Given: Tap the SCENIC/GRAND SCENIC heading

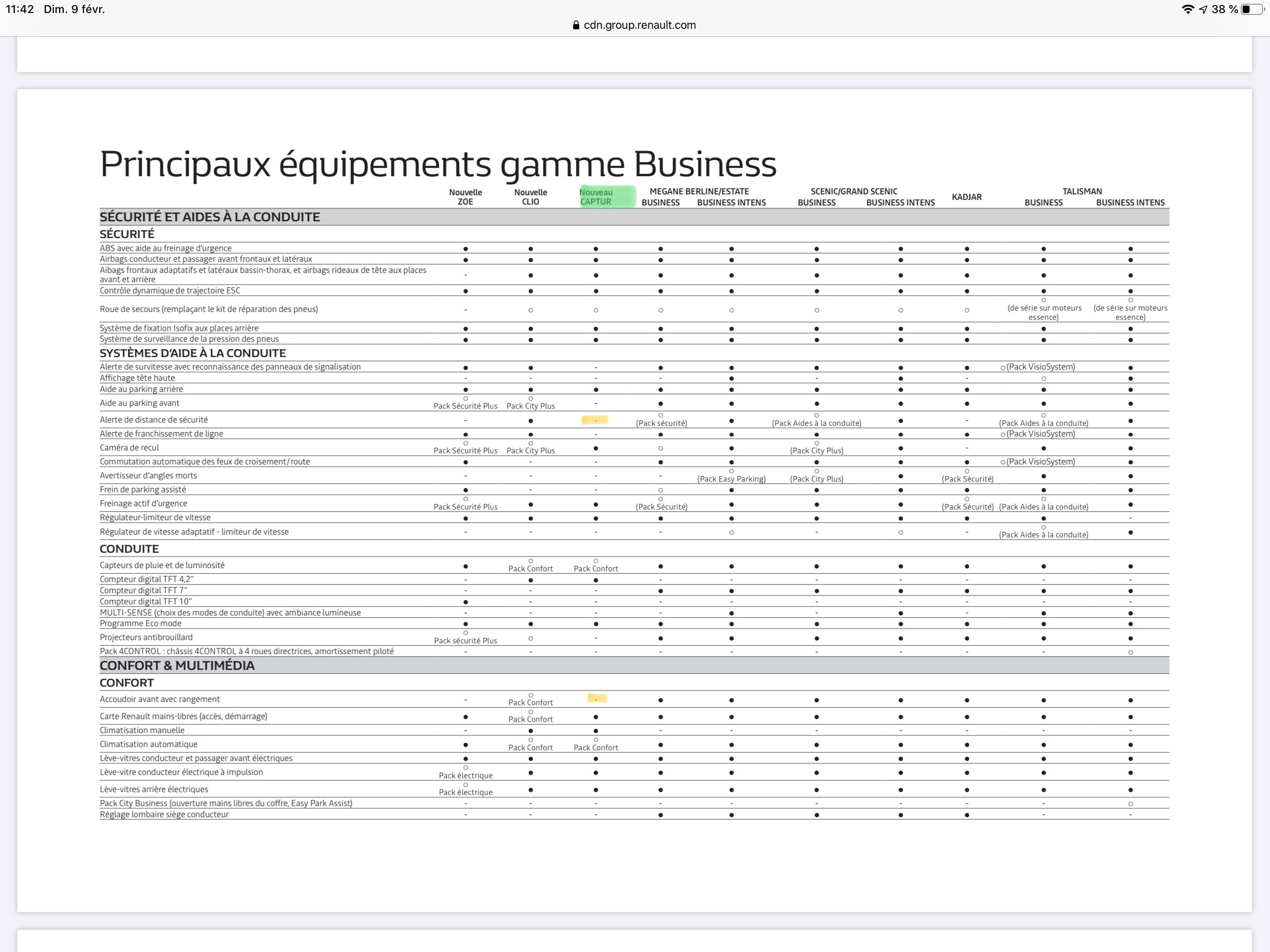Looking at the screenshot, I should (854, 191).
